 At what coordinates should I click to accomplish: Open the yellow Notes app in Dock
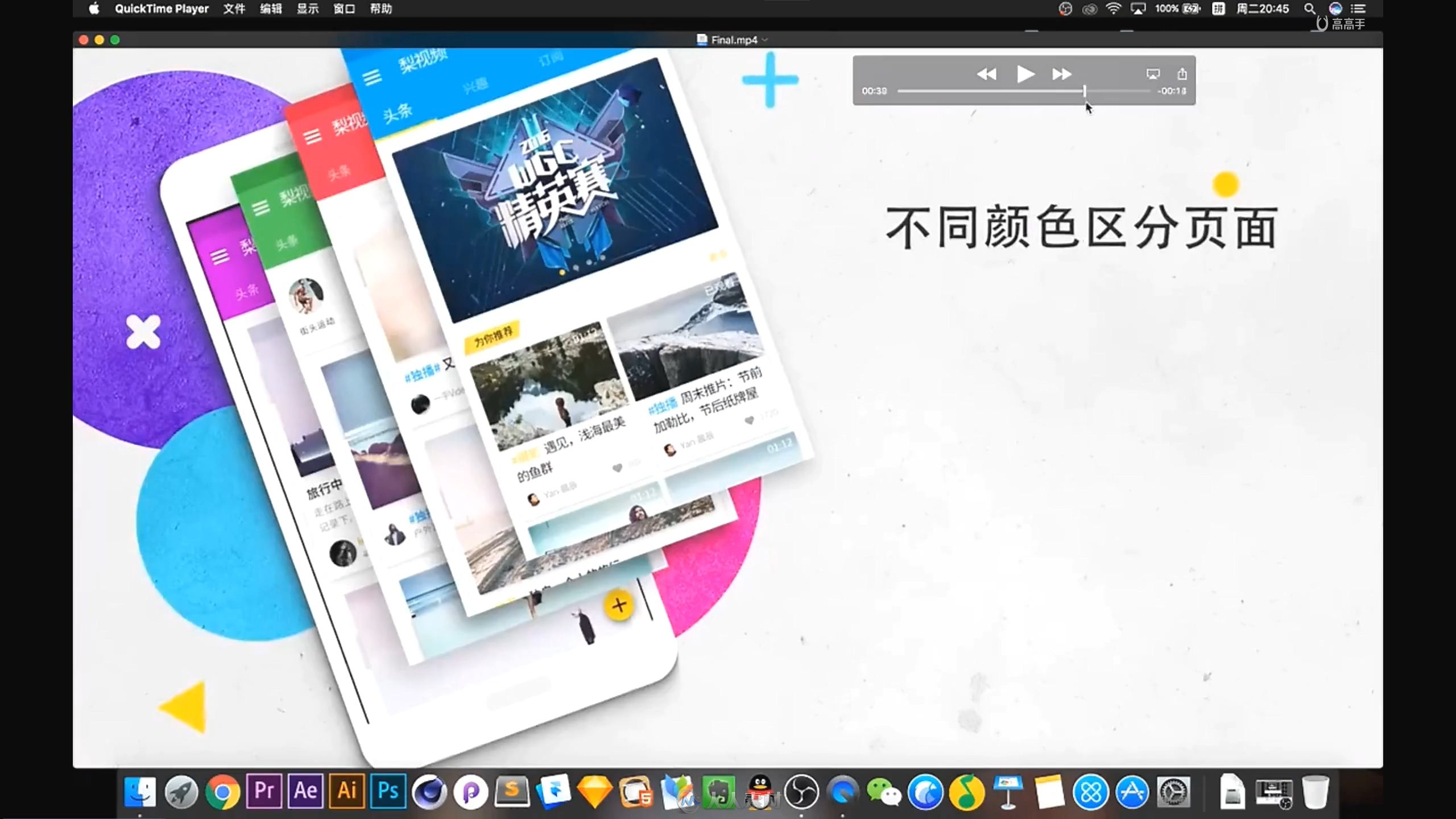1049,791
